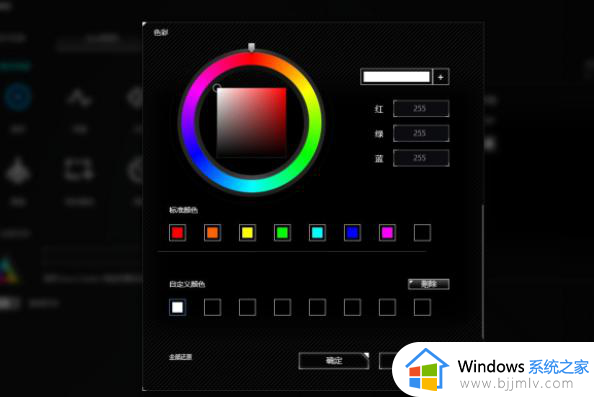Click the circular selector at the saturation square corner
The width and height of the screenshot is (594, 397).
[x=216, y=88]
